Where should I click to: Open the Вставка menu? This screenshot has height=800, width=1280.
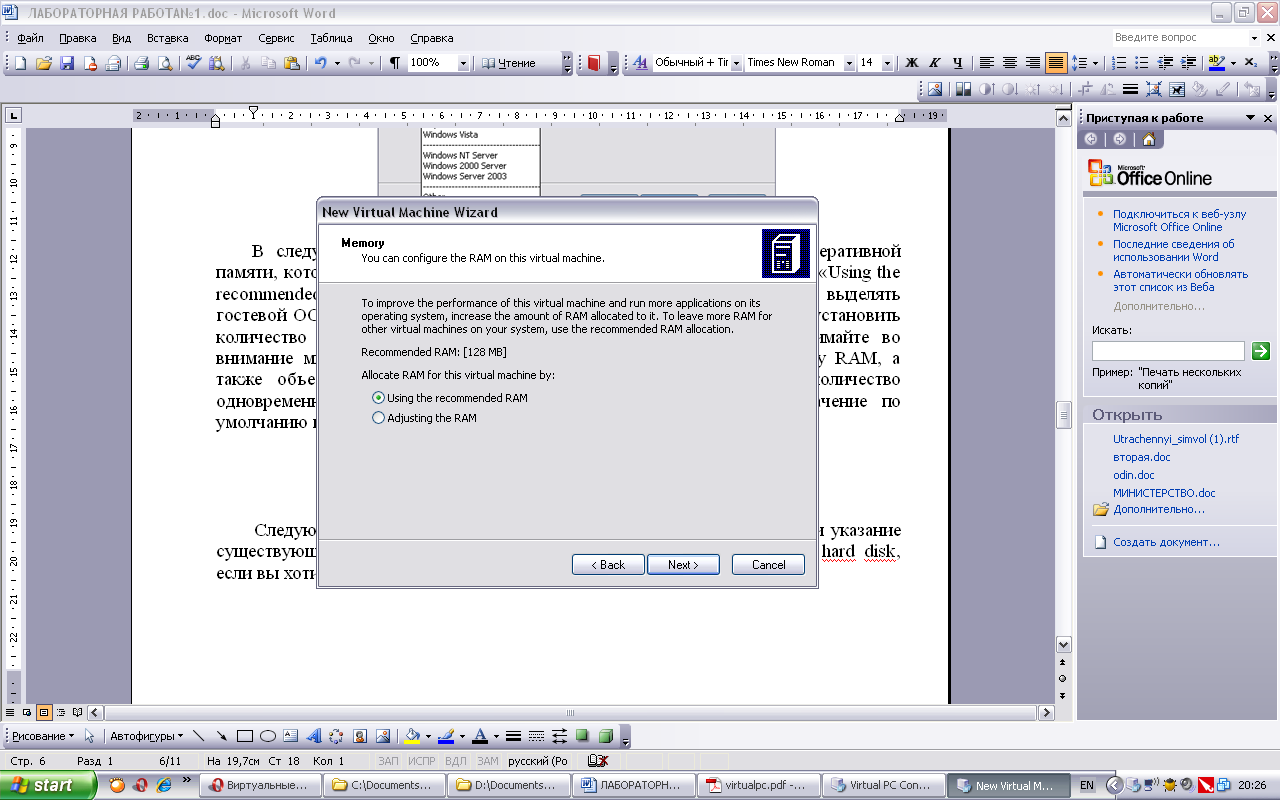click(167, 38)
